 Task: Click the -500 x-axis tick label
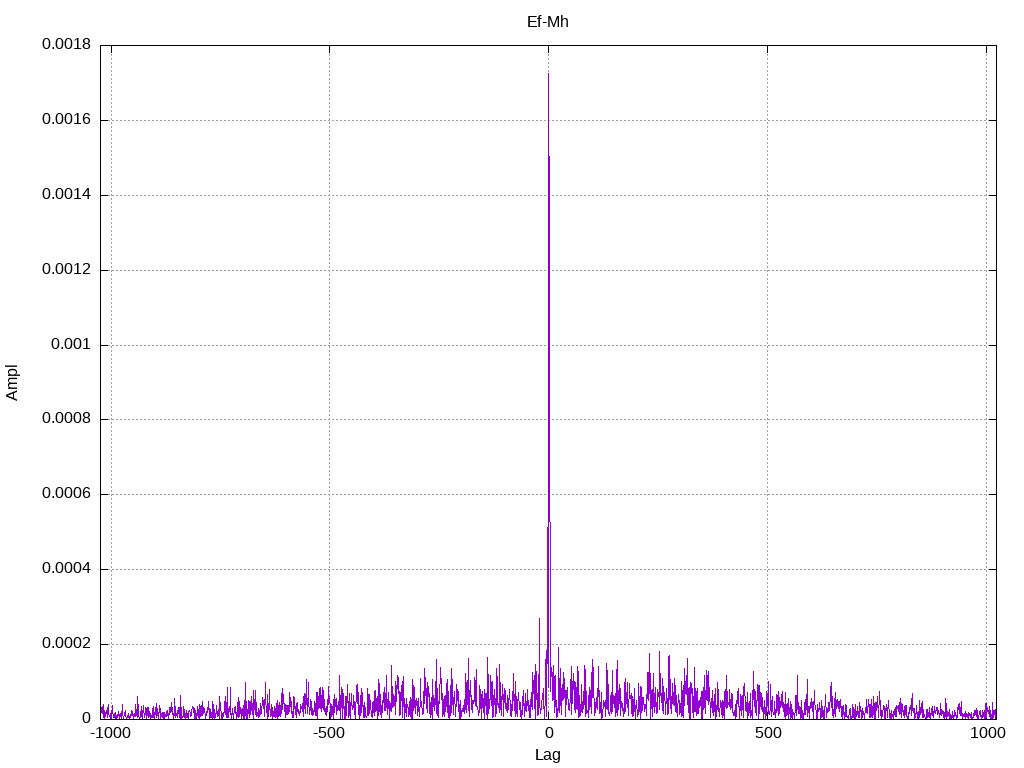(x=328, y=733)
